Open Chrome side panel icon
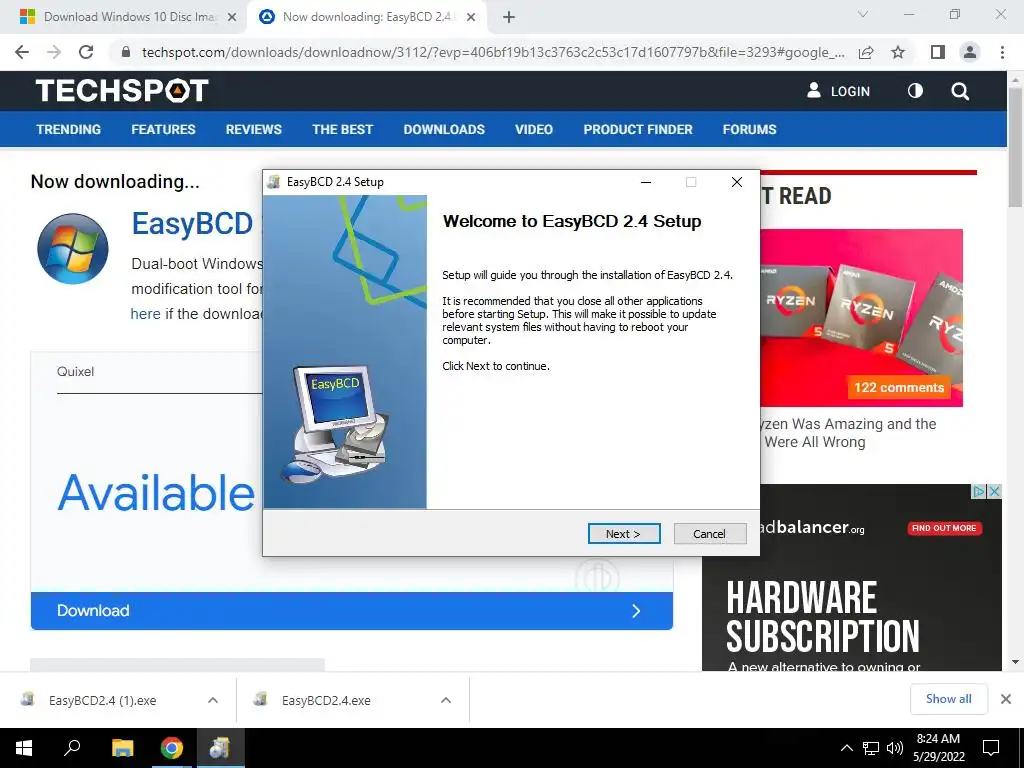The width and height of the screenshot is (1024, 768). coord(937,52)
